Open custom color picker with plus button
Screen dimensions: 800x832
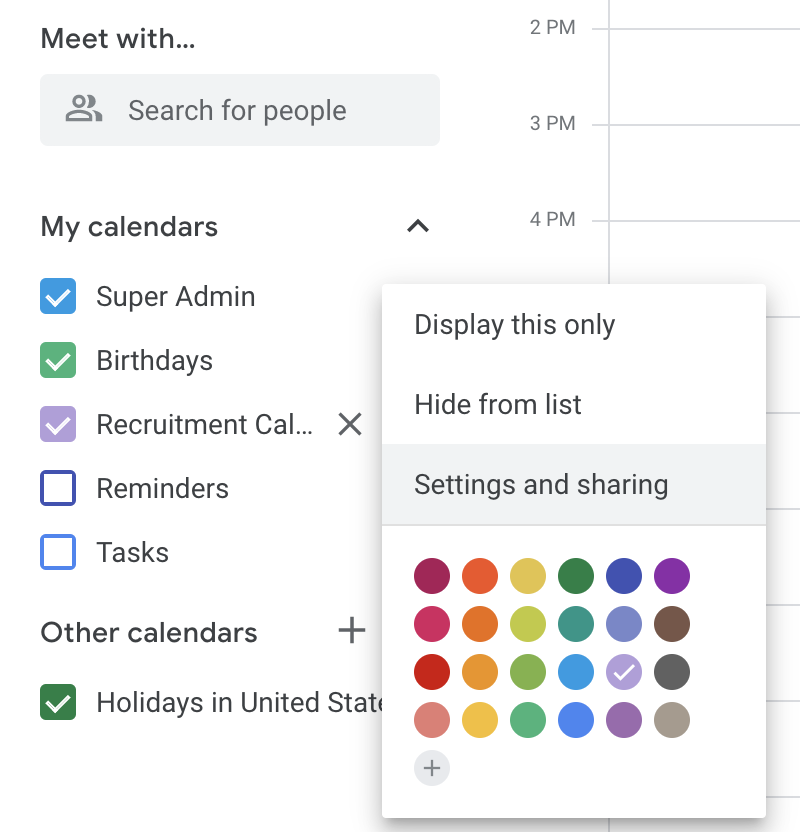432,768
